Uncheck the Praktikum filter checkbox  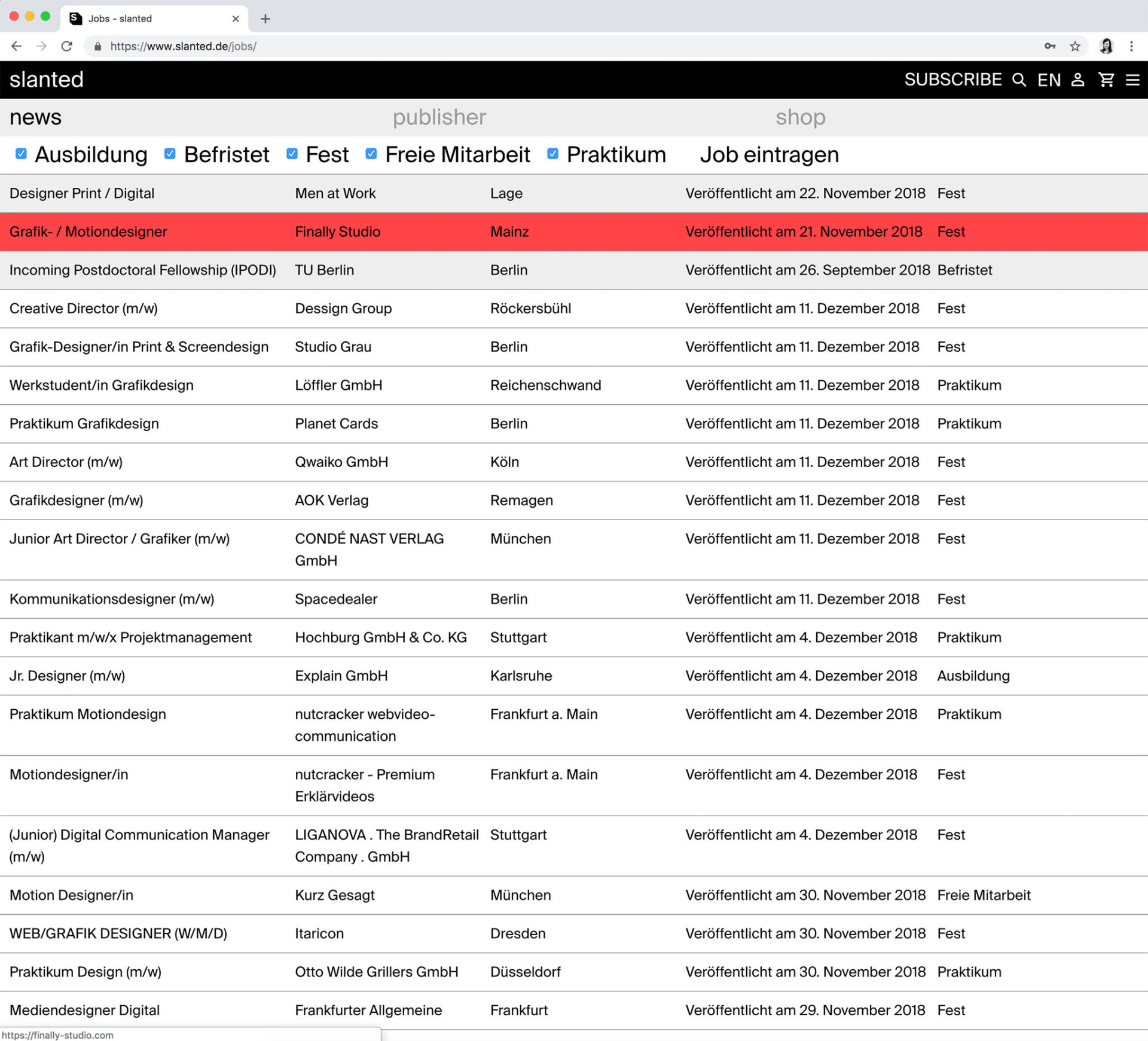click(x=553, y=154)
